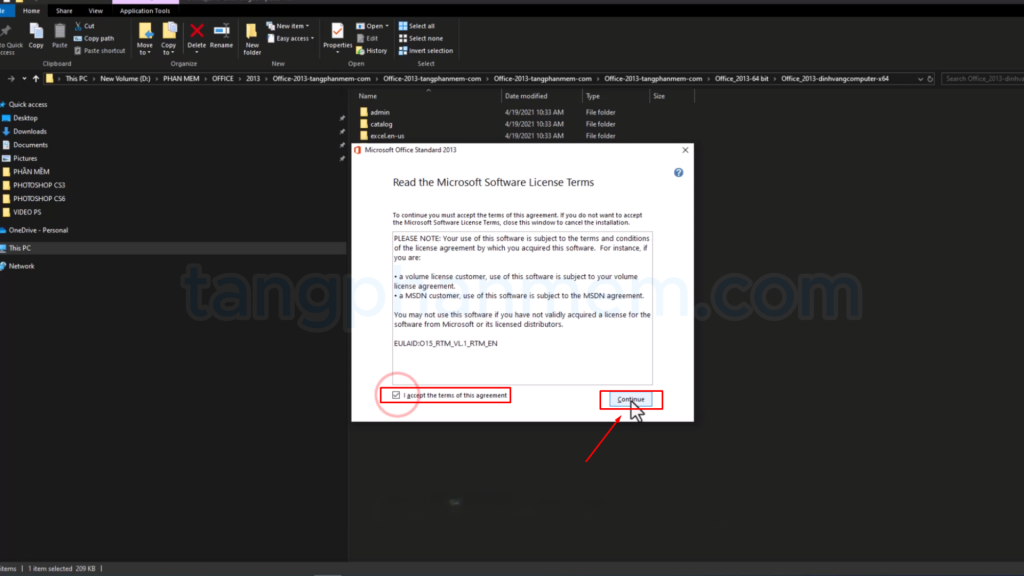The width and height of the screenshot is (1024, 576).
Task: Select Documents in the sidebar
Action: click(x=30, y=145)
